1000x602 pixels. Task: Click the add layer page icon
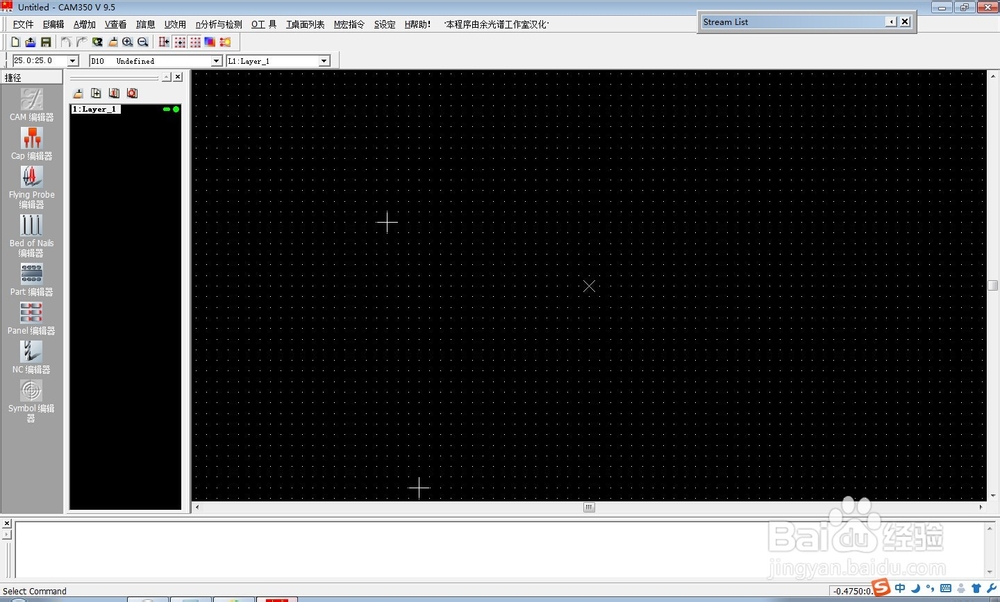click(96, 93)
